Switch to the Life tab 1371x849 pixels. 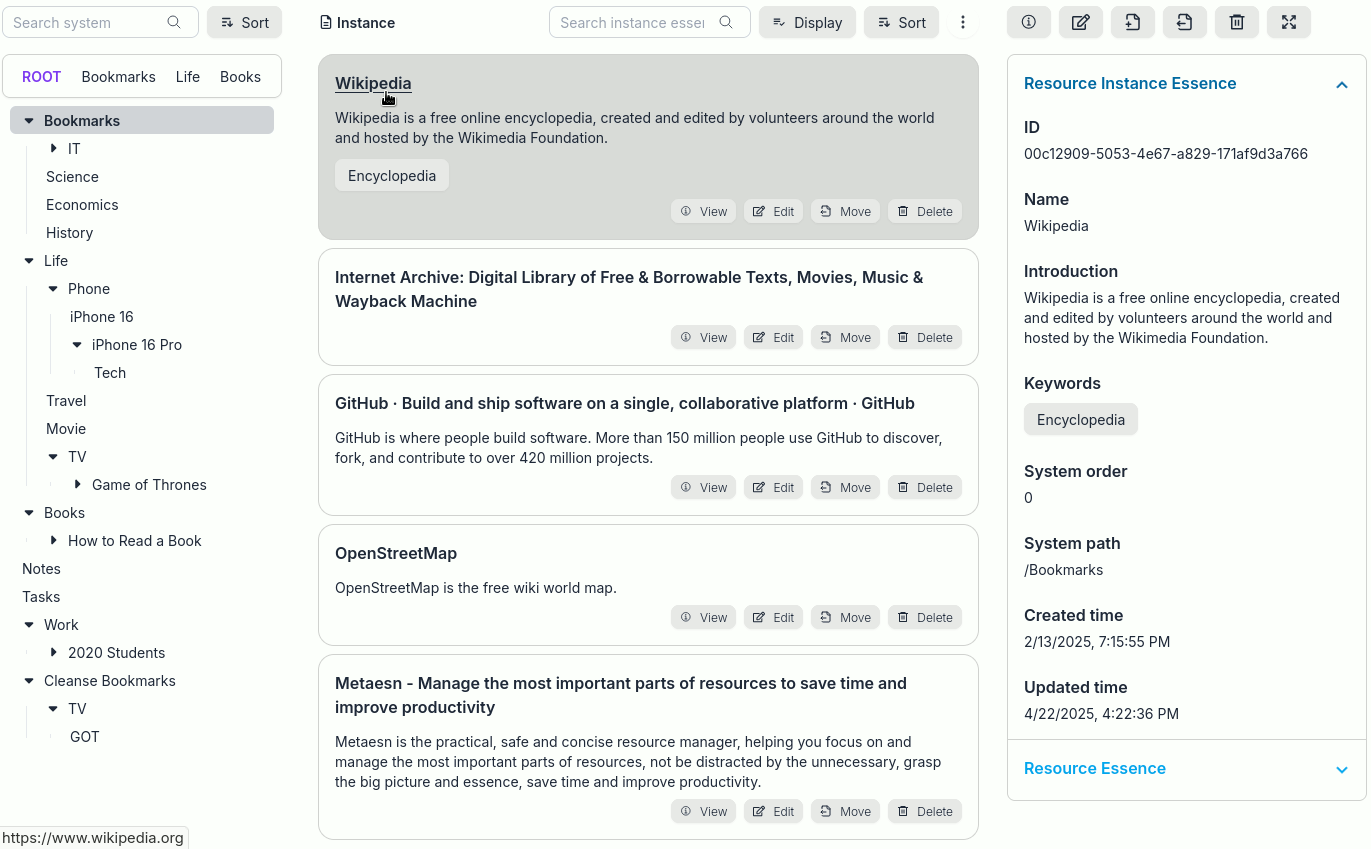click(188, 76)
